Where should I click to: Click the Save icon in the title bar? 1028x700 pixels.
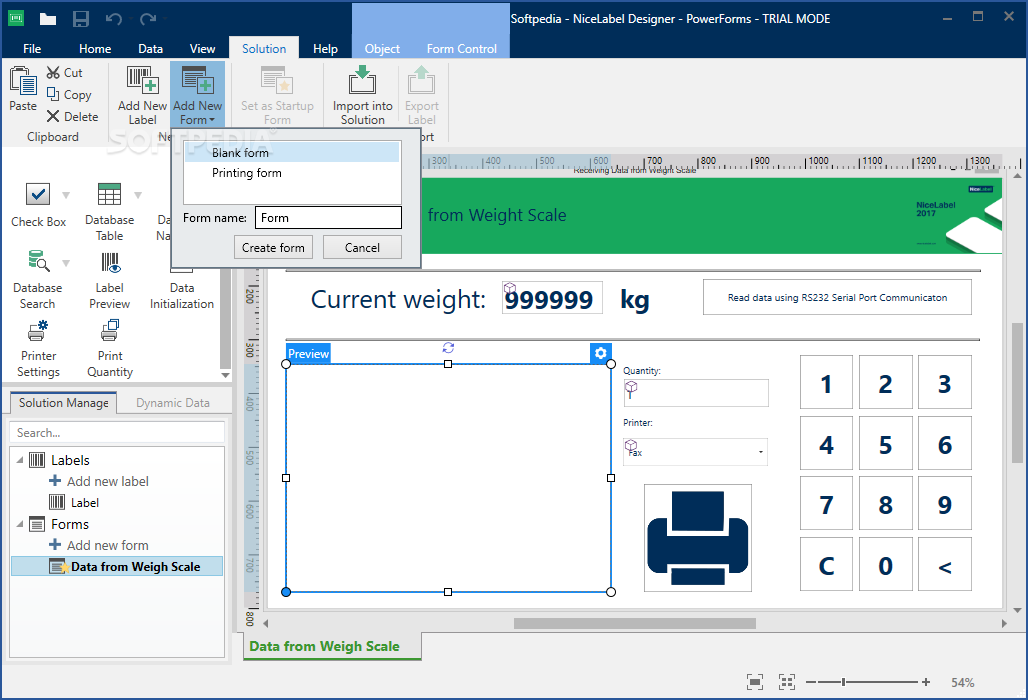coord(81,18)
